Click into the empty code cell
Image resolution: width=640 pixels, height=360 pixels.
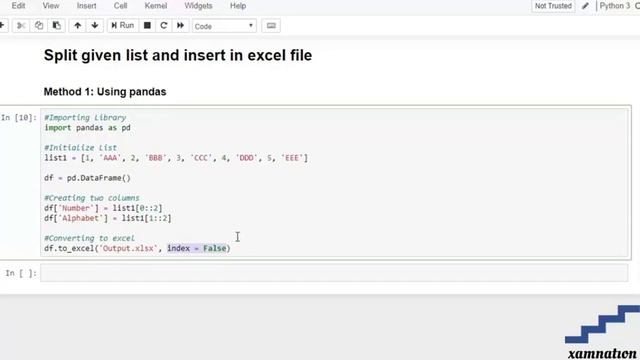click(x=334, y=273)
